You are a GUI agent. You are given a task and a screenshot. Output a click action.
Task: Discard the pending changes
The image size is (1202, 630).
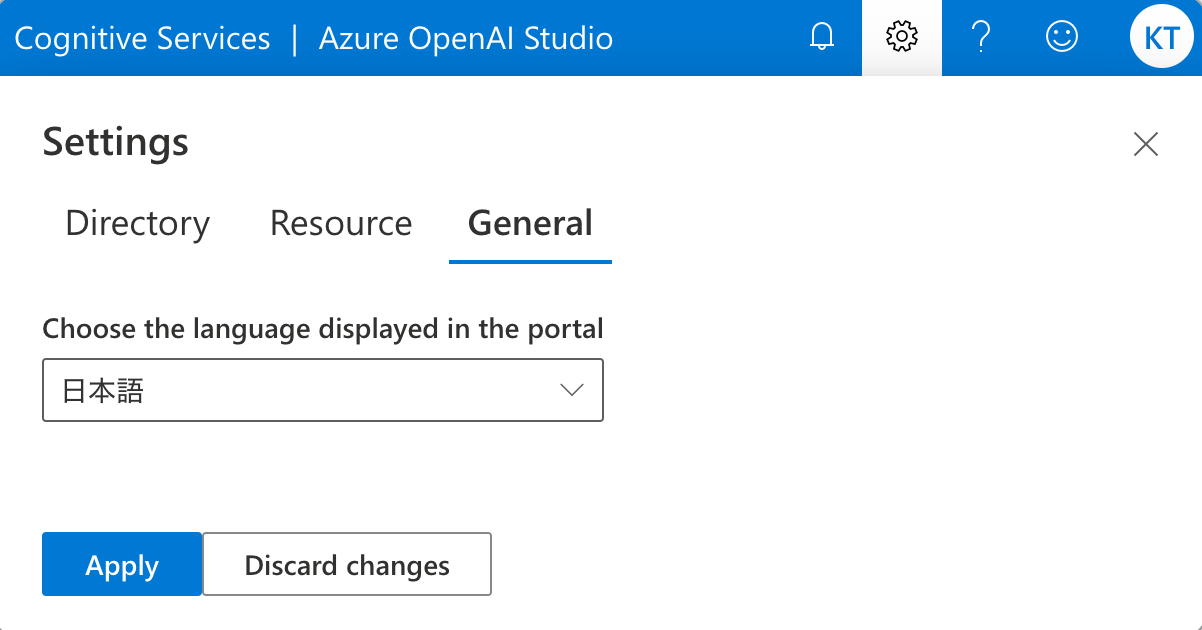(x=346, y=564)
